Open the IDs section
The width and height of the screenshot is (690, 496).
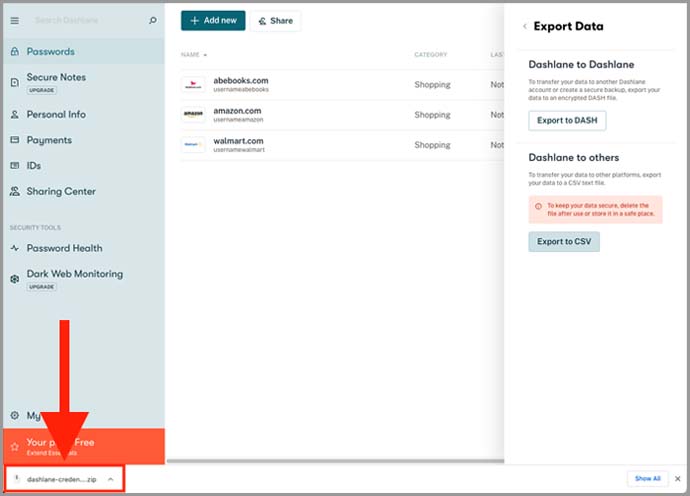84,165
